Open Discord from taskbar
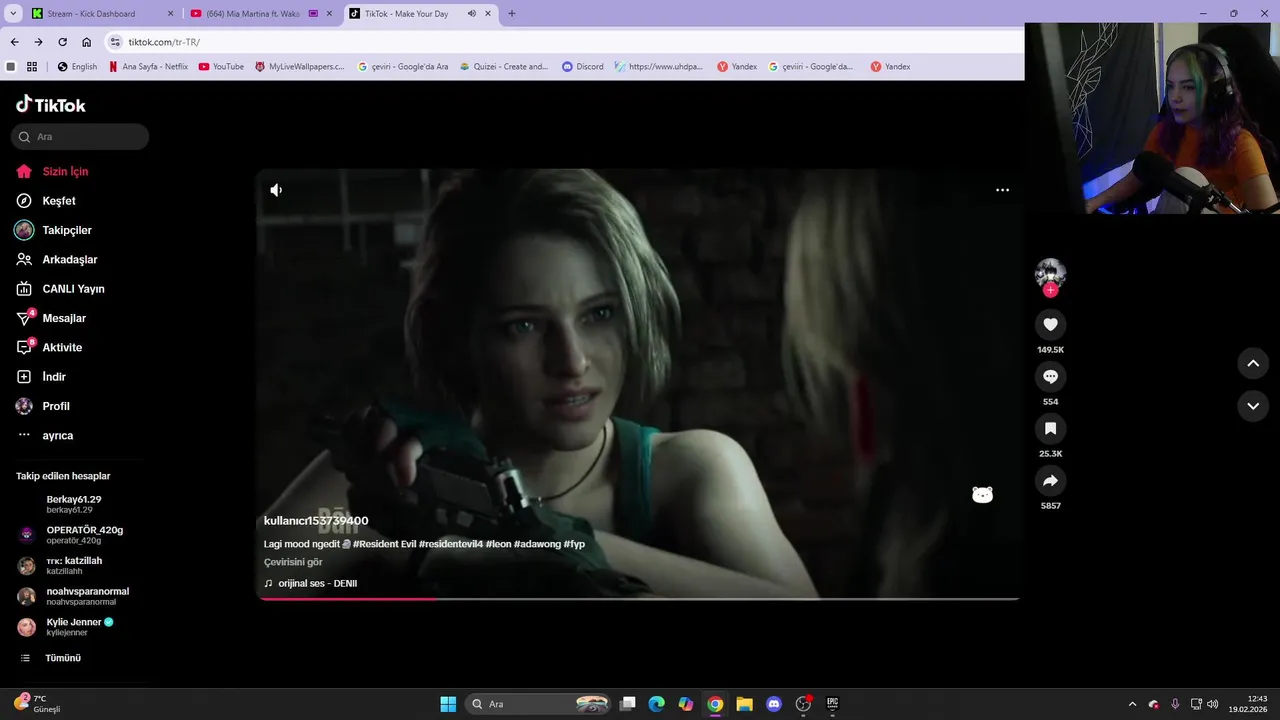The height and width of the screenshot is (720, 1280). (773, 704)
